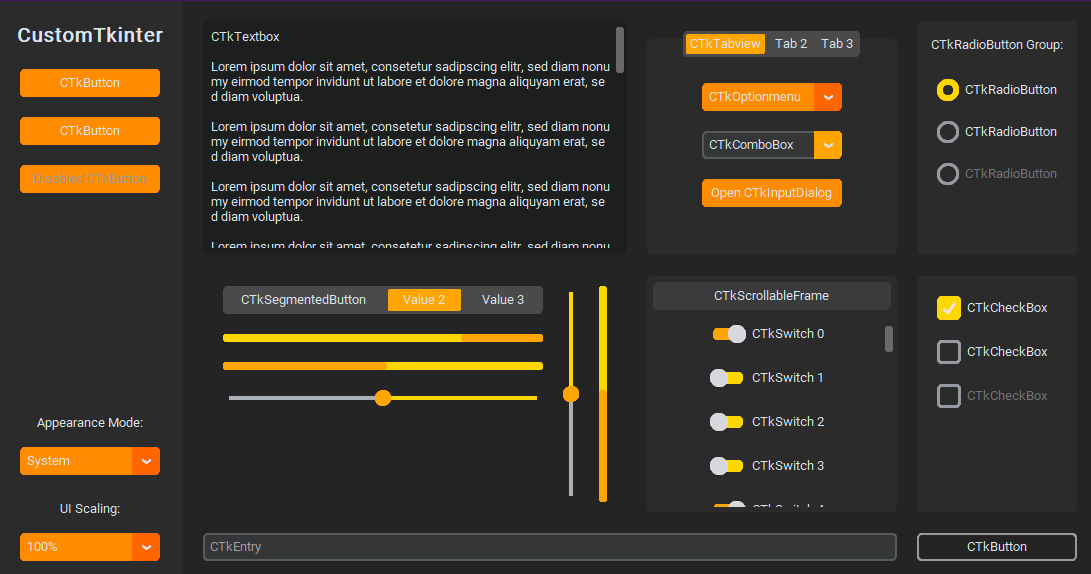Switch to Tab 3

pos(837,44)
